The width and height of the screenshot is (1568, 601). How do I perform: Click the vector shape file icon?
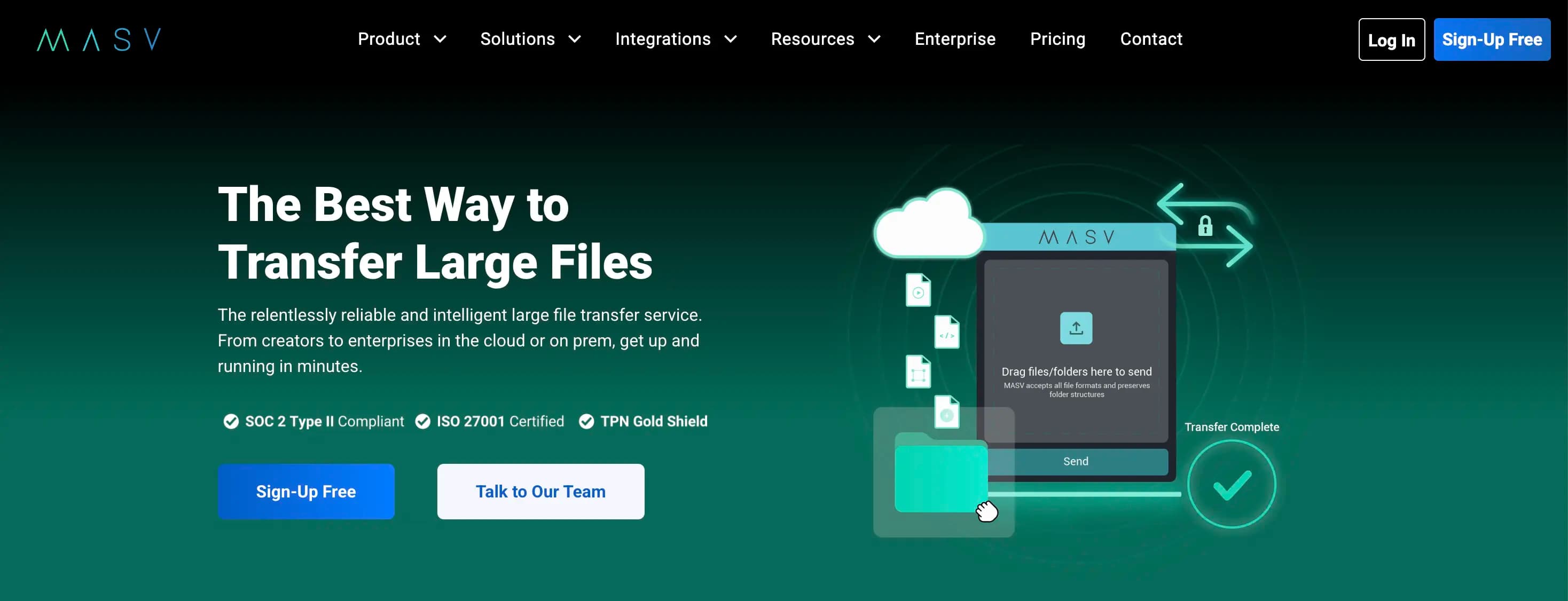click(918, 371)
